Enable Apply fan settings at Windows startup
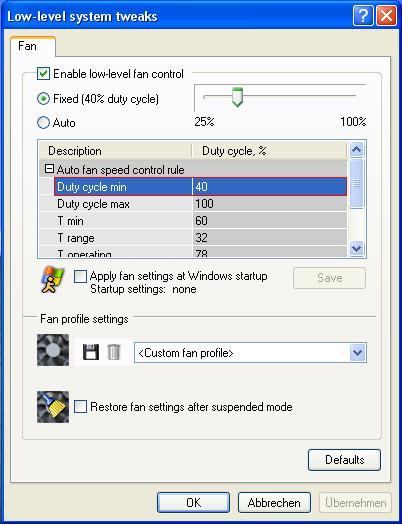The image size is (402, 524). coord(80,277)
